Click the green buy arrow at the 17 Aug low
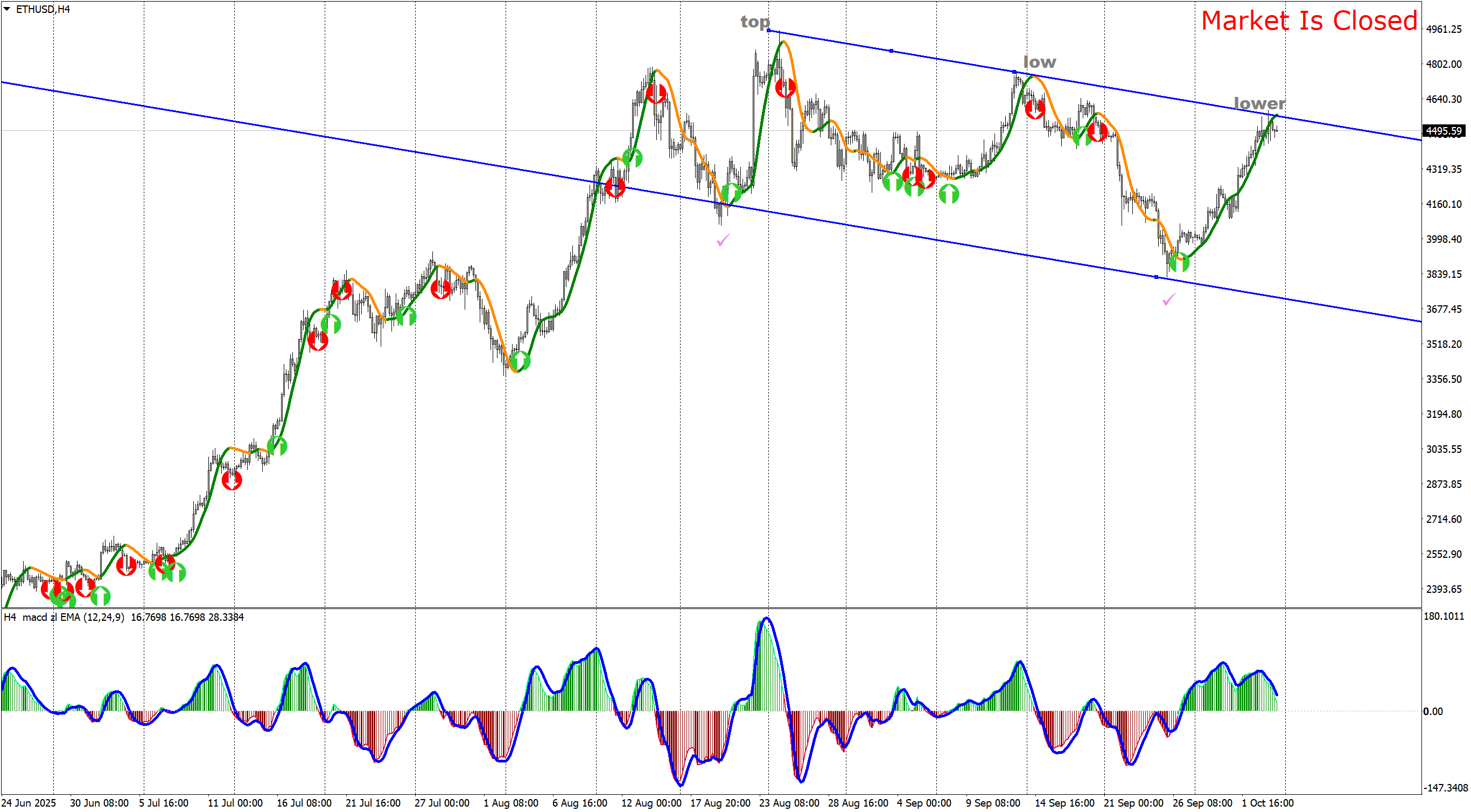Image resolution: width=1471 pixels, height=812 pixels. [731, 193]
